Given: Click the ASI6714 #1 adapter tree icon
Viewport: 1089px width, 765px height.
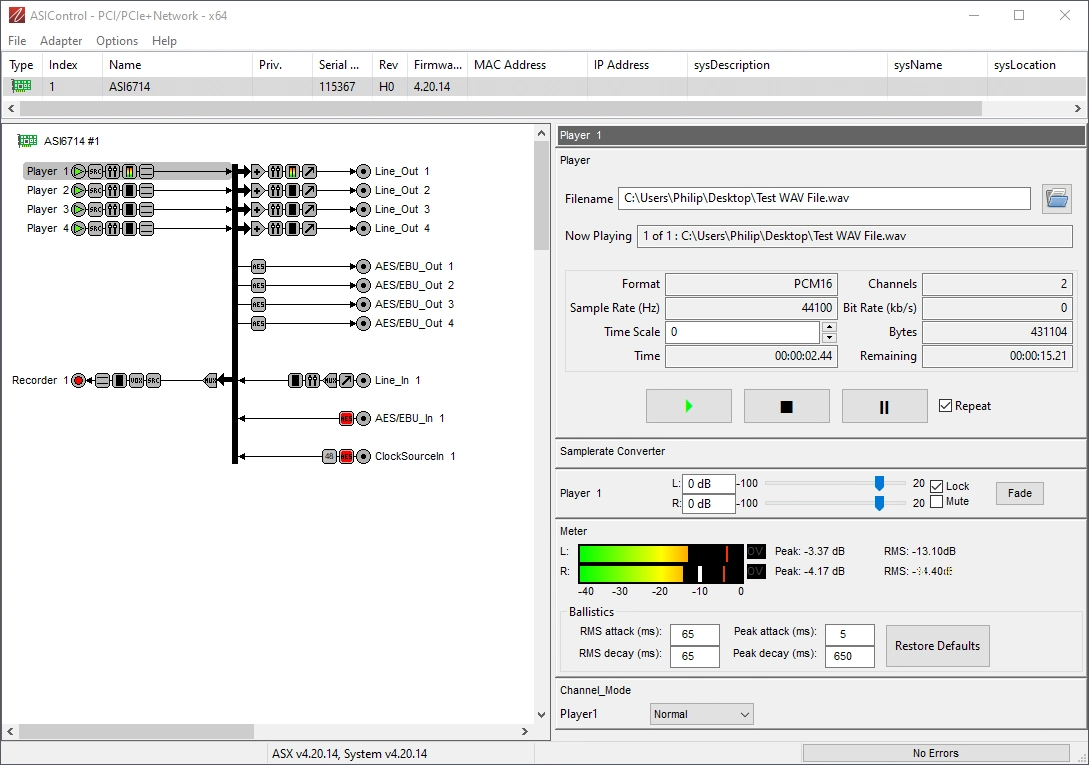Looking at the screenshot, I should (x=27, y=141).
